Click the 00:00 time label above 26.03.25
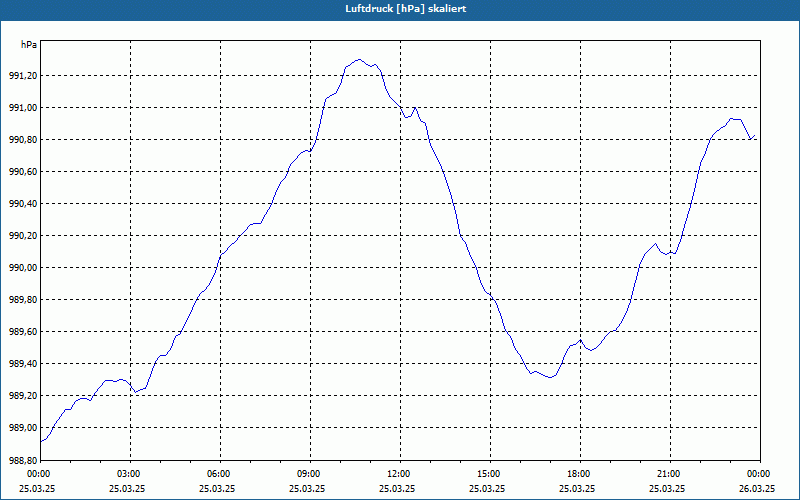 tap(760, 474)
